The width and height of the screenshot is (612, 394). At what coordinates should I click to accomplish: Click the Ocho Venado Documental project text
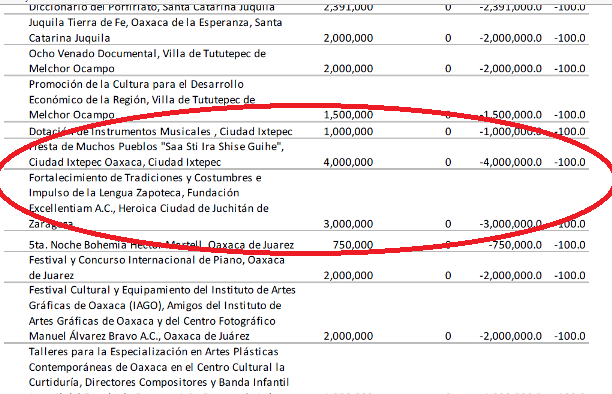click(147, 61)
